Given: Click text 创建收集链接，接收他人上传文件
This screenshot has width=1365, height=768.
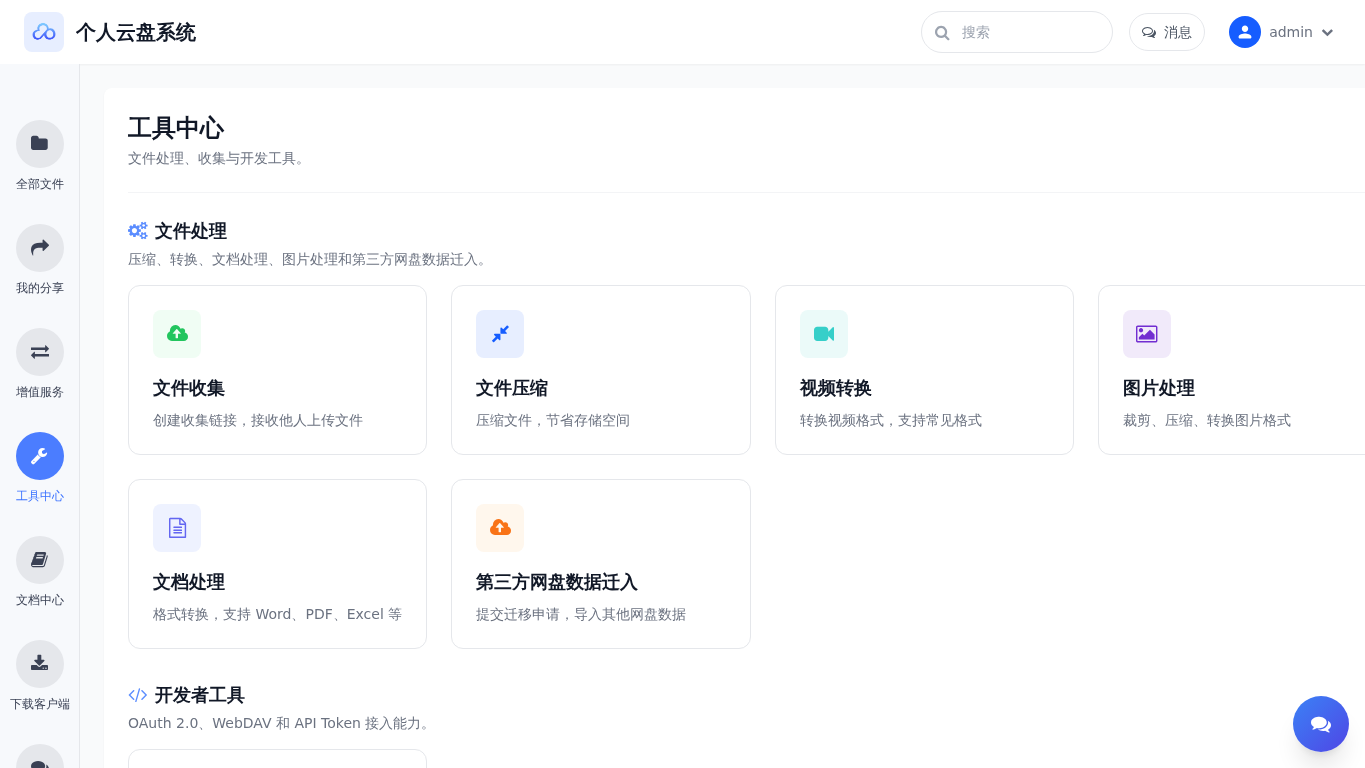Looking at the screenshot, I should [x=258, y=420].
